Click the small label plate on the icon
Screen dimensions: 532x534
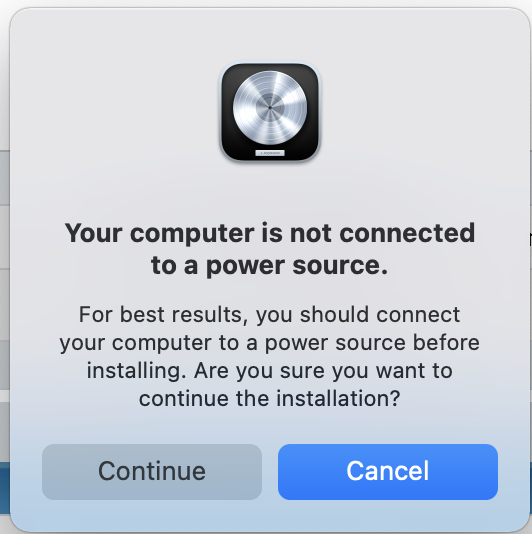coord(270,153)
